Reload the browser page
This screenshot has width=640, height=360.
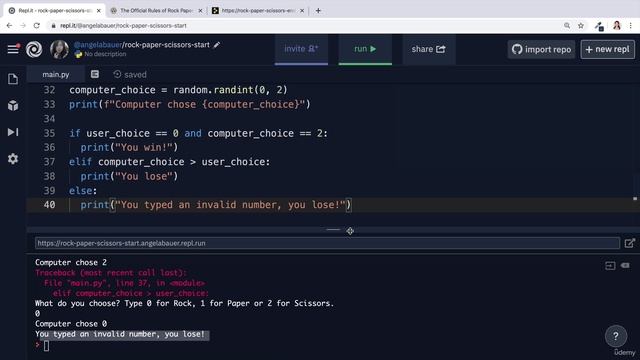pyautogui.click(x=37, y=26)
